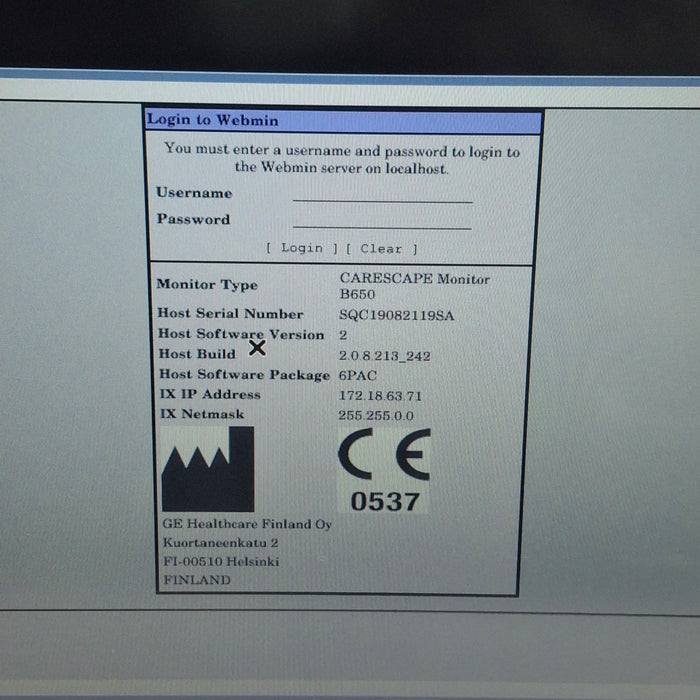Image resolution: width=700 pixels, height=700 pixels.
Task: Select serial number SQC19082119SA
Action: click(396, 315)
